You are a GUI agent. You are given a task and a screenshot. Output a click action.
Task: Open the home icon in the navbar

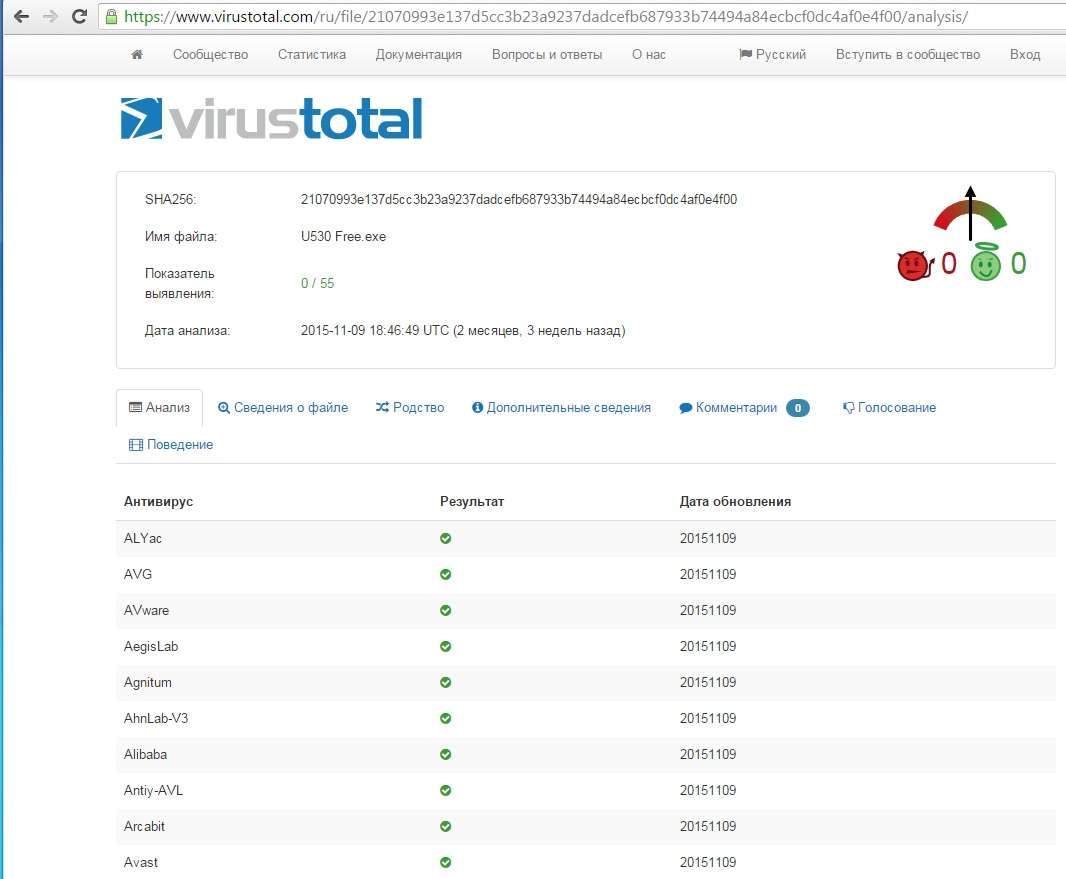pyautogui.click(x=137, y=54)
